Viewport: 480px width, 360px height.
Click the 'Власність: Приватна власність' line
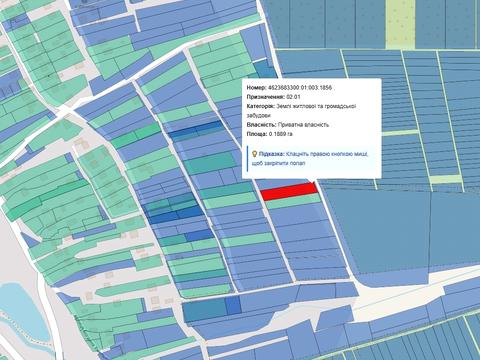coord(288,125)
